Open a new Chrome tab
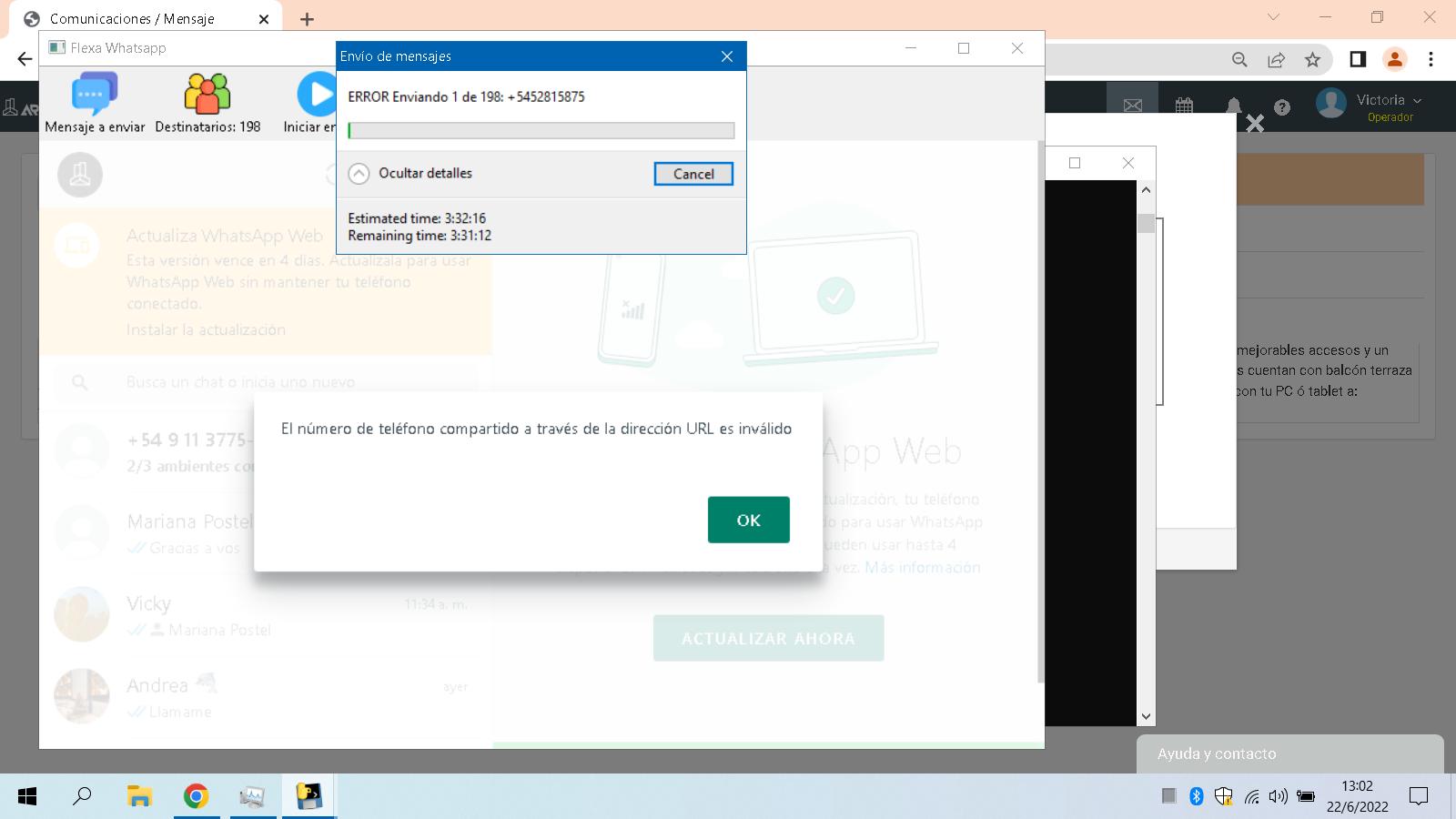This screenshot has width=1456, height=819. point(308,19)
